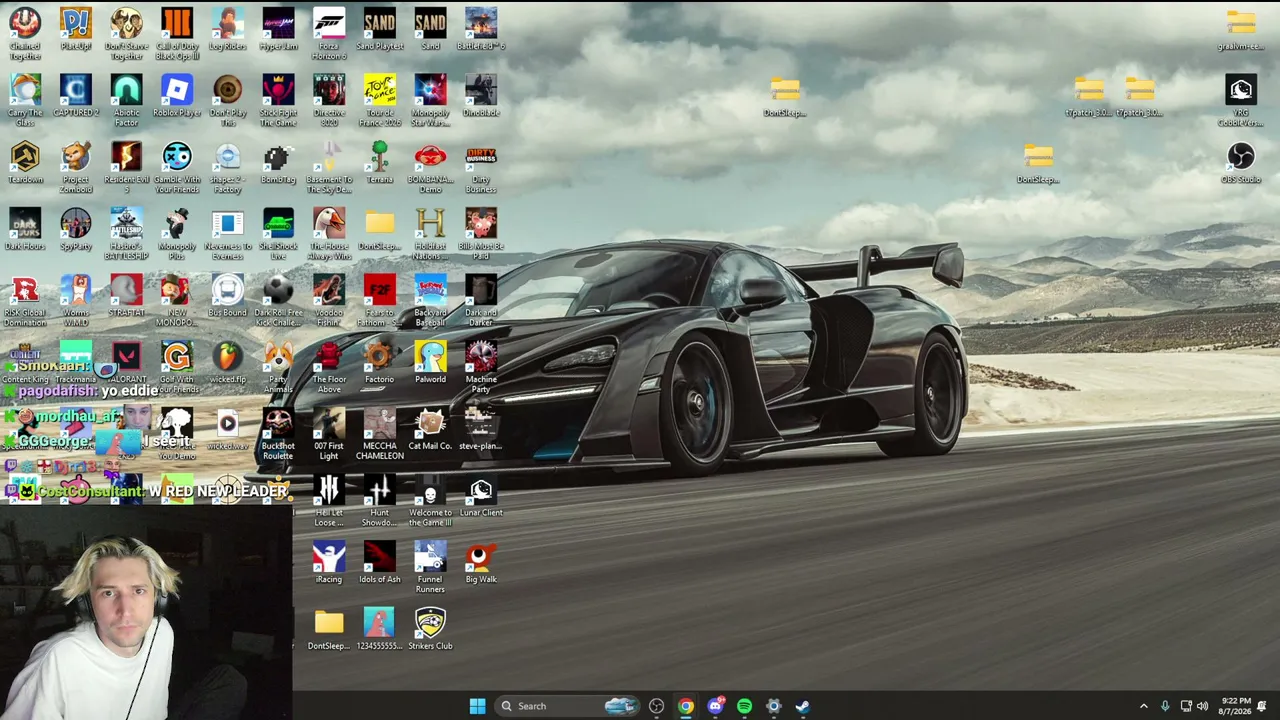
Task: Click the Palworld desktop icon
Action: (430, 364)
